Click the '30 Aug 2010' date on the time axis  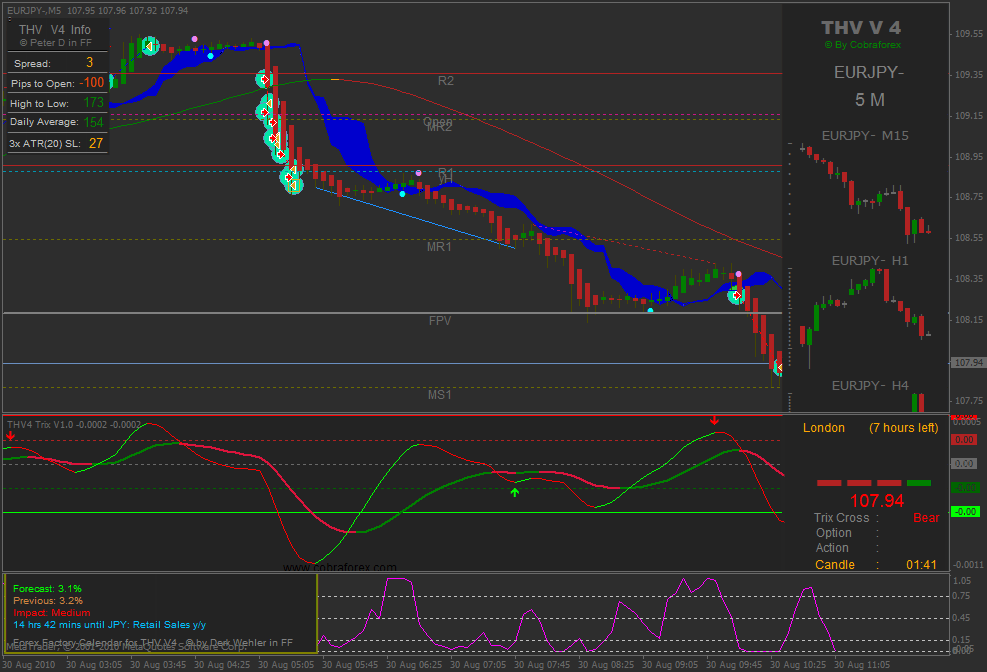pyautogui.click(x=28, y=664)
